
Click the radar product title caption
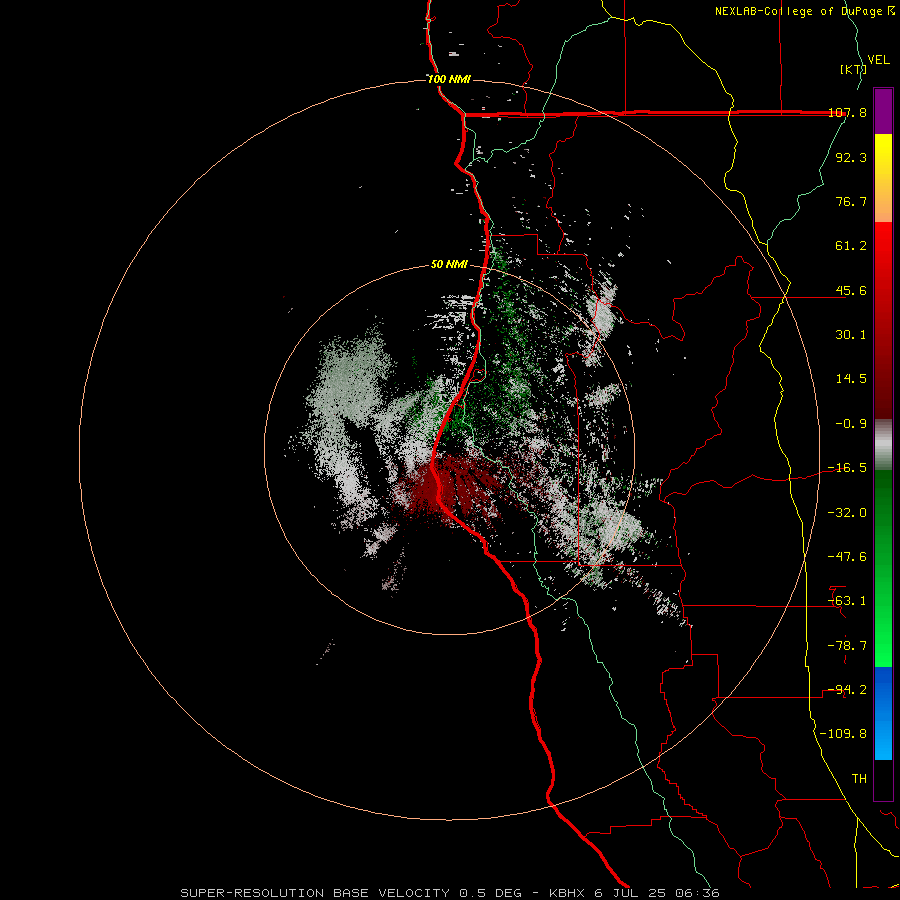(x=450, y=893)
